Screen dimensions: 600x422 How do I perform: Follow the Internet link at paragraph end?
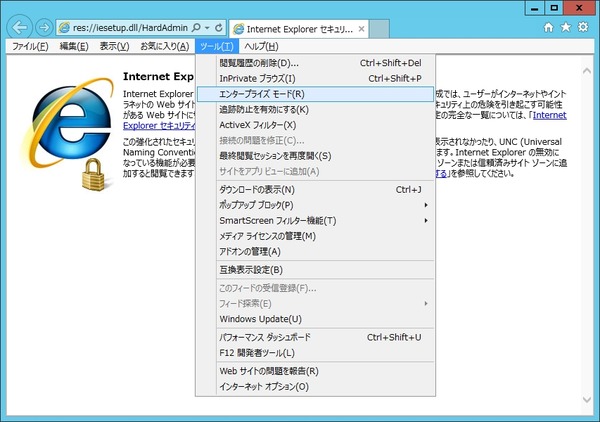point(549,115)
